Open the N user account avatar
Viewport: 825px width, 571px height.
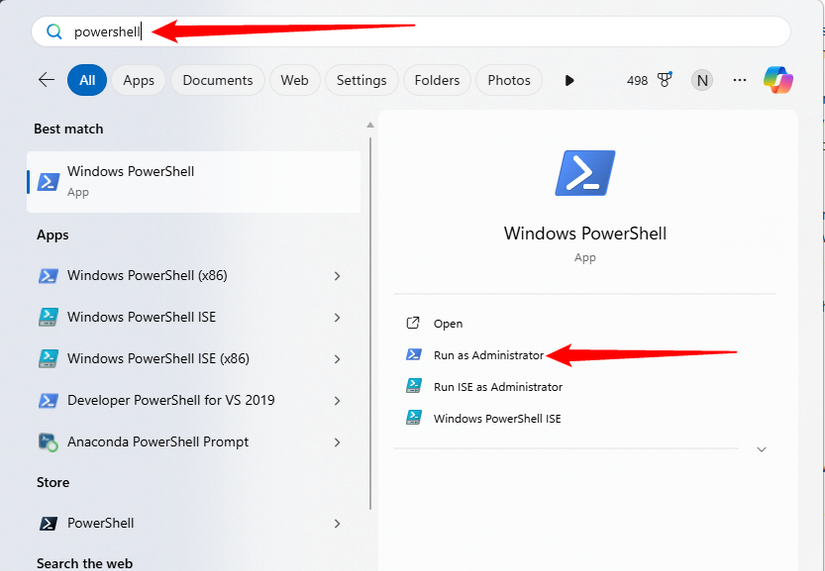(x=702, y=80)
